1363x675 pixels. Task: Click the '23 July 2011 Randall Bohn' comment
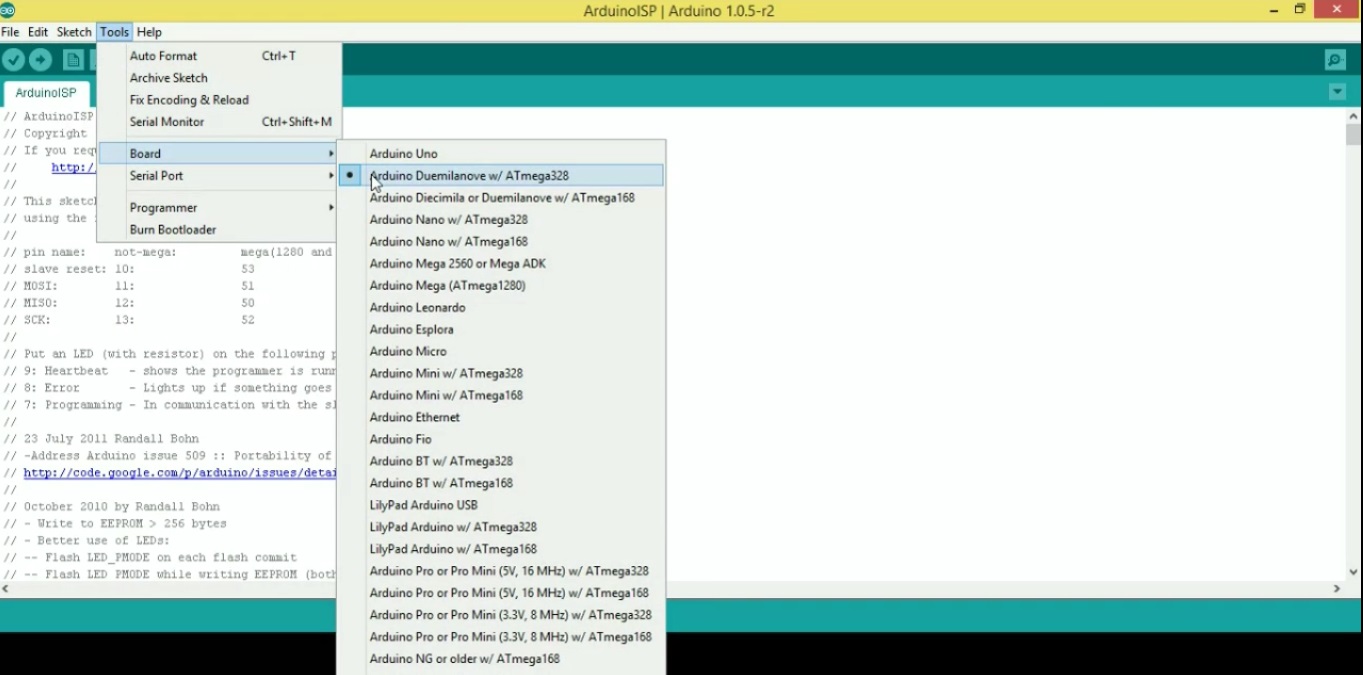pyautogui.click(x=111, y=439)
